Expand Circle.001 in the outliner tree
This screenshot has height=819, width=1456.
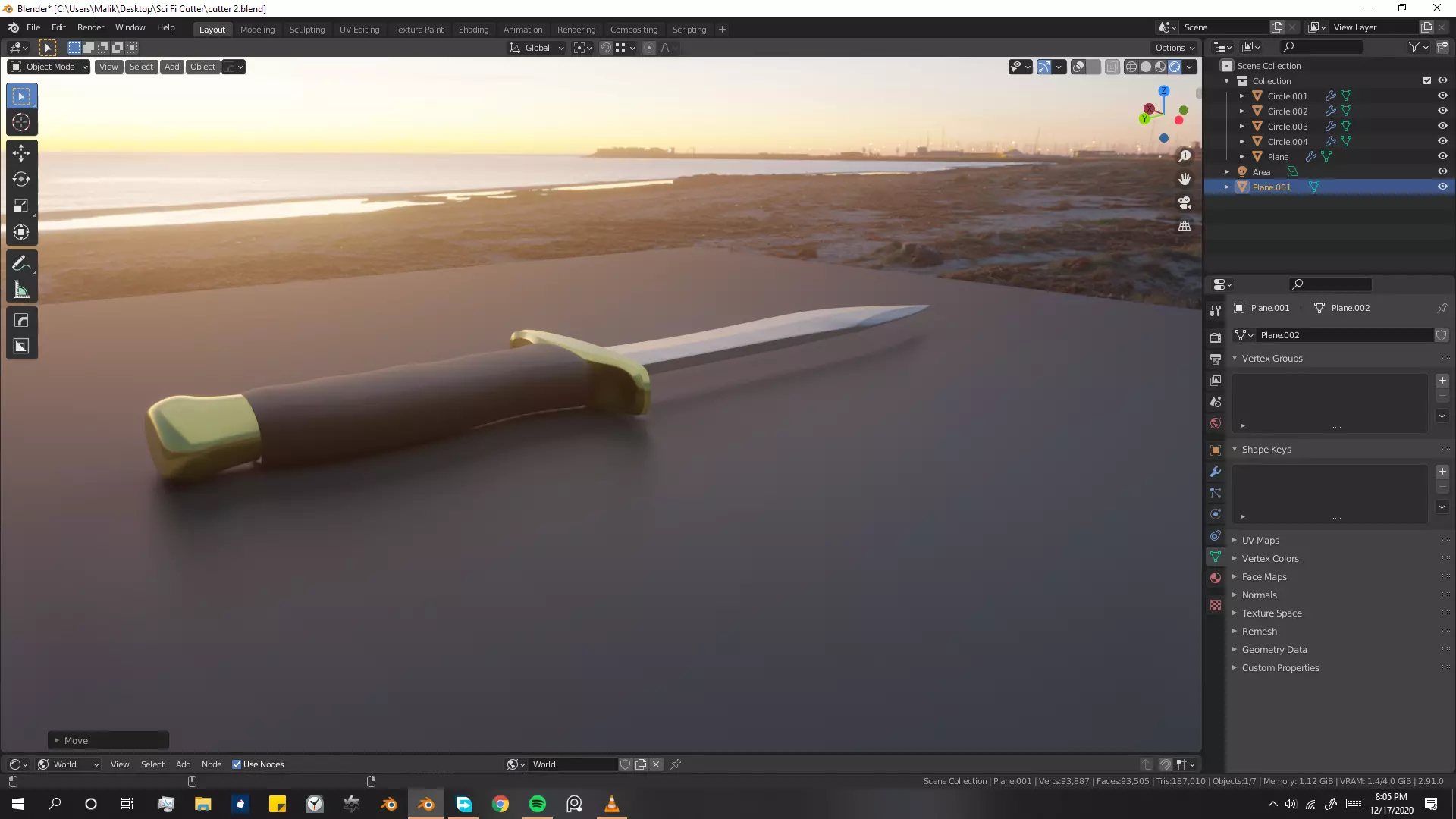(x=1242, y=96)
